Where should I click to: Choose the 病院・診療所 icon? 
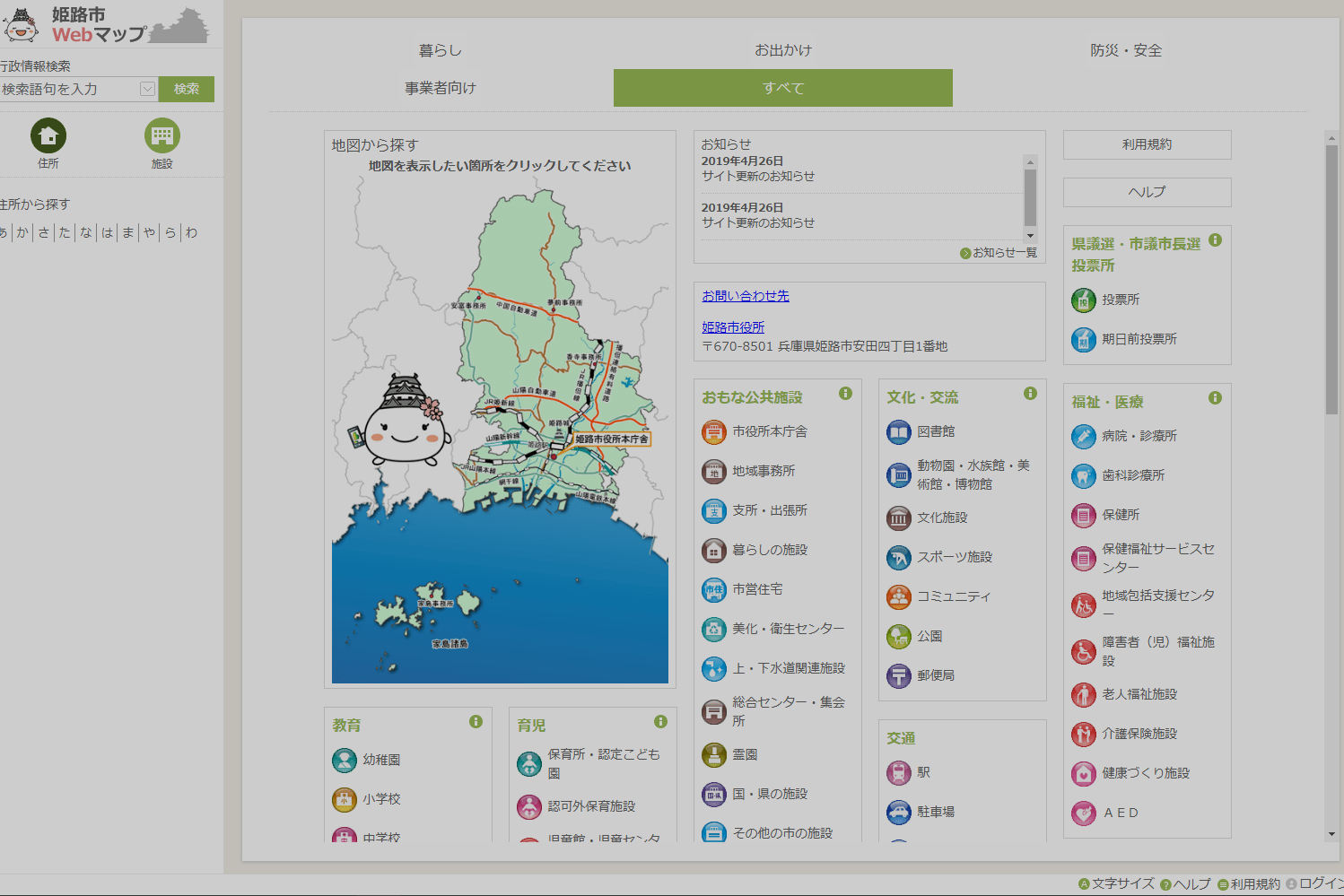click(x=1084, y=437)
